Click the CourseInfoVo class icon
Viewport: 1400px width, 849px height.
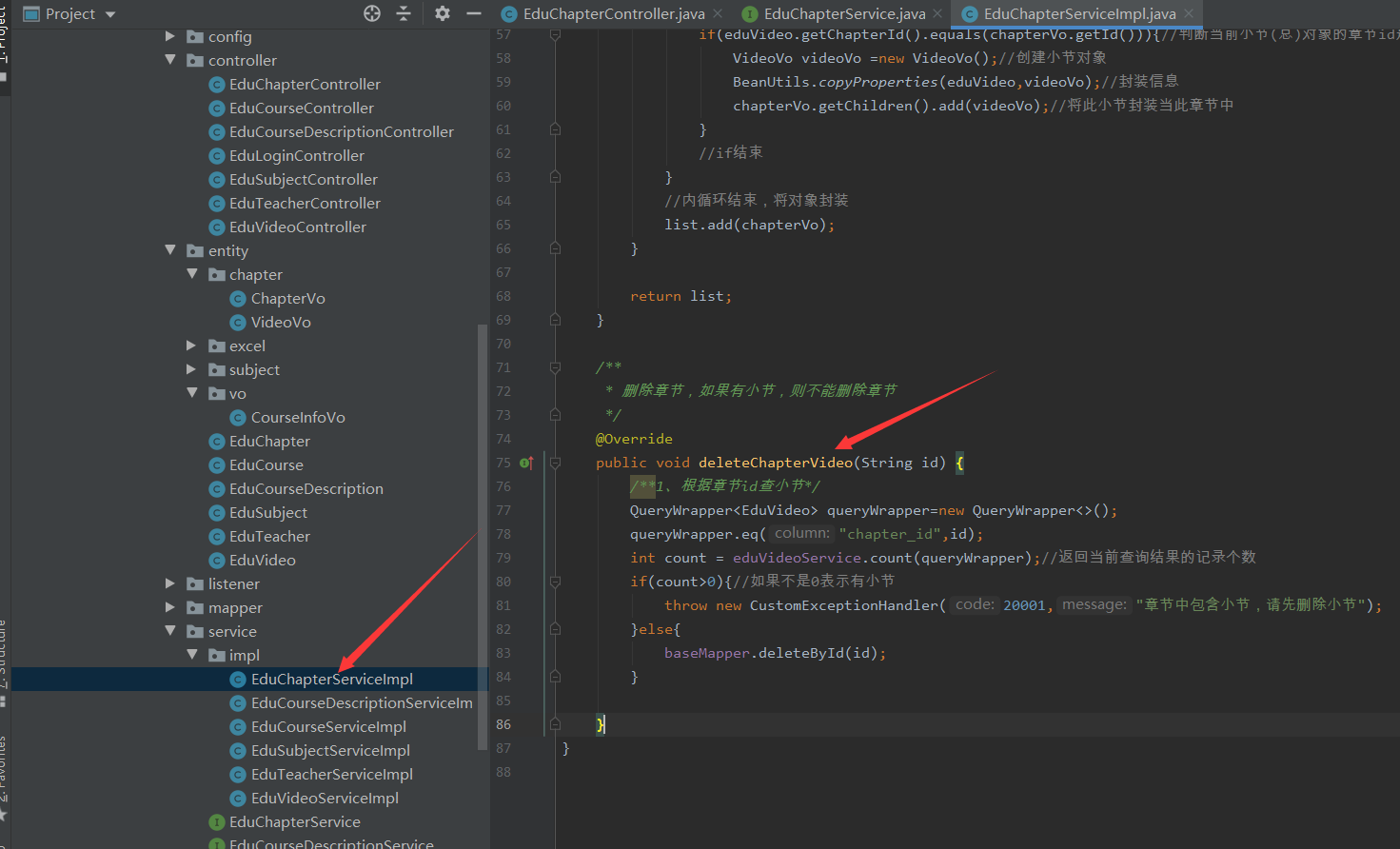pos(238,418)
